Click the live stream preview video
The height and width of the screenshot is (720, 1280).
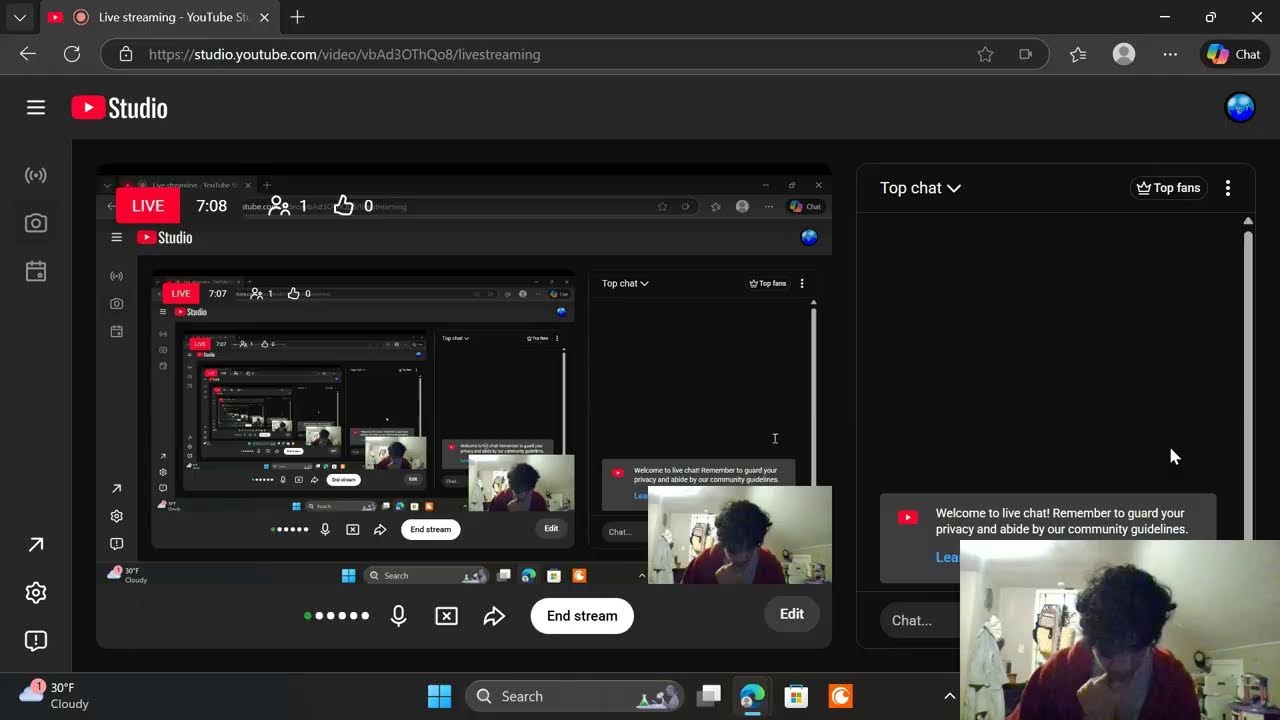coord(464,375)
